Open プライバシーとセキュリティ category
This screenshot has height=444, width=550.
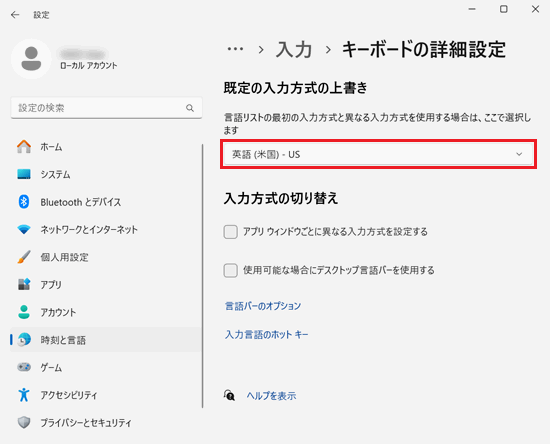click(106, 423)
